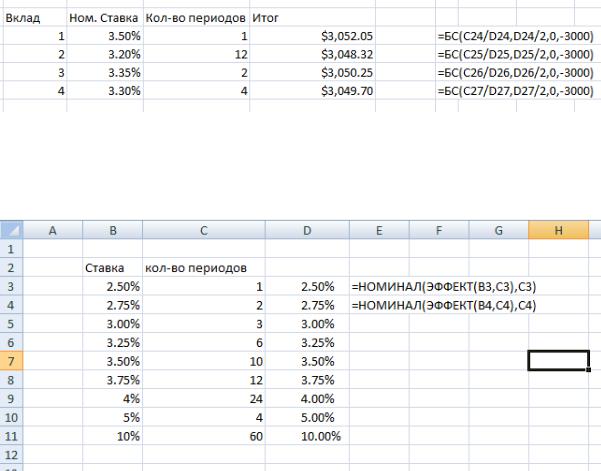Viewport: 601px width, 471px height.
Task: Click the 3.20% nominal rate cell
Action: point(105,54)
